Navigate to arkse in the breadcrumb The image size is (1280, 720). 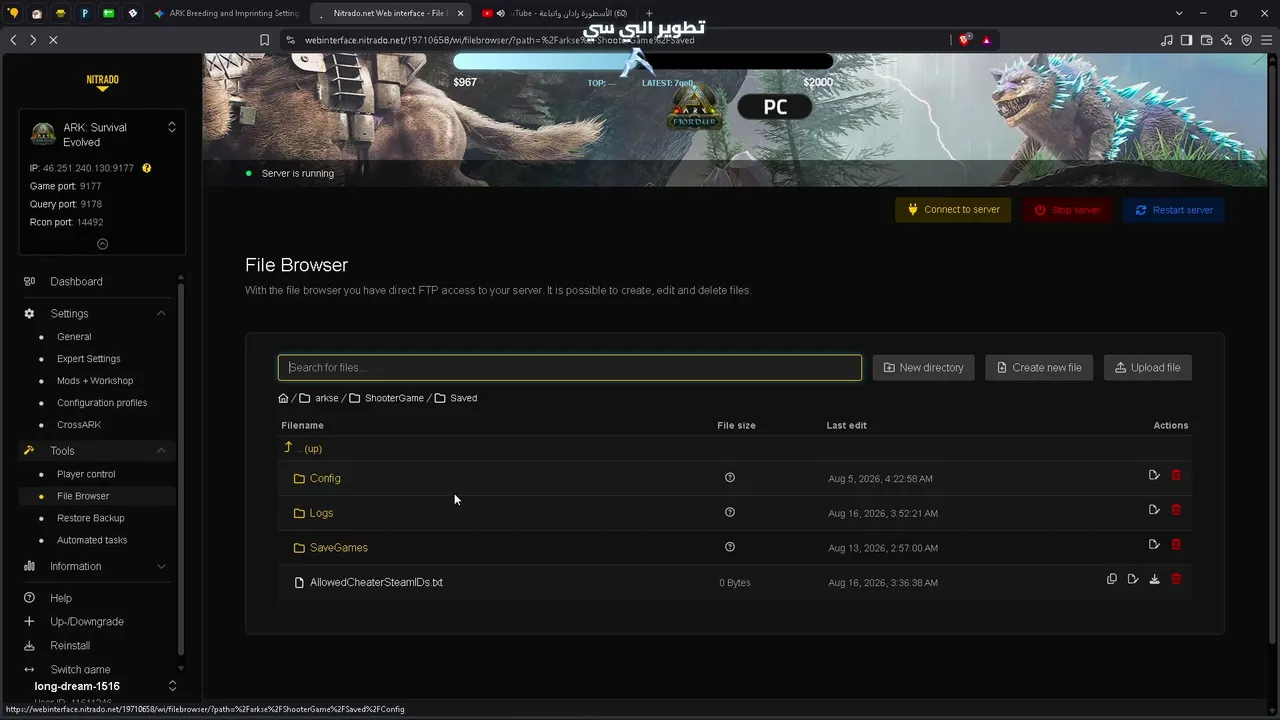pyautogui.click(x=327, y=398)
